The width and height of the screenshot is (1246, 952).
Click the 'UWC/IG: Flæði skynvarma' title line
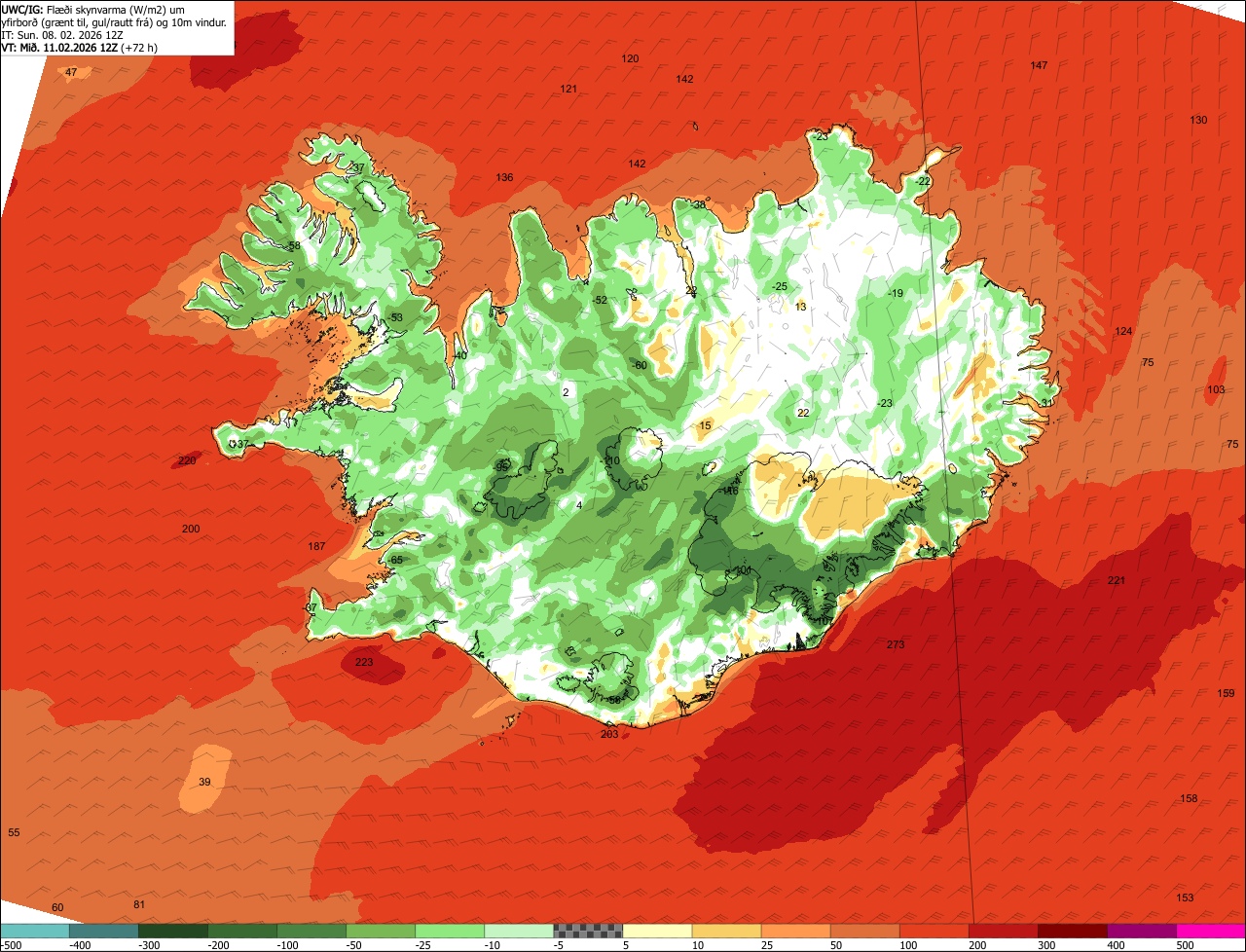92,9
